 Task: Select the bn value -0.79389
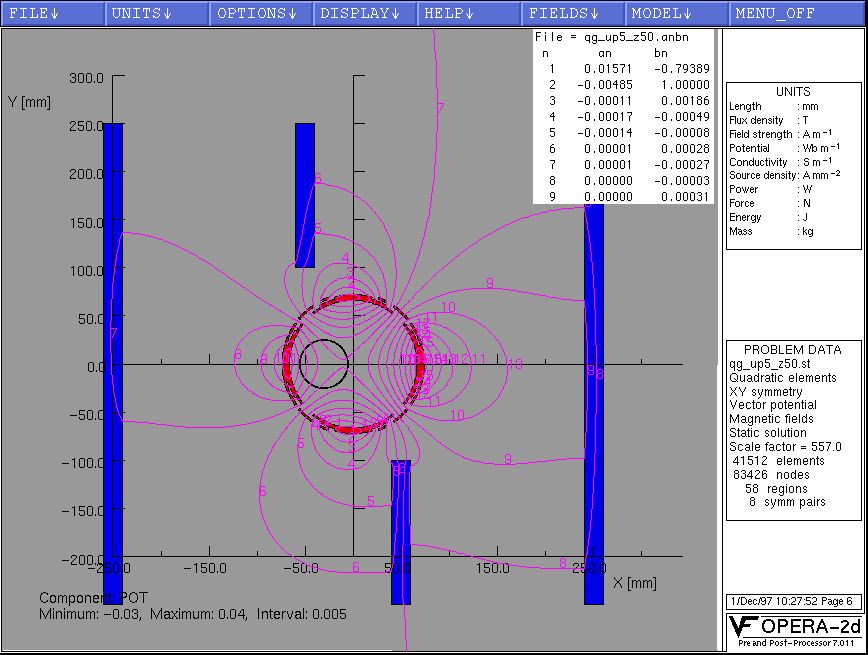(x=682, y=69)
